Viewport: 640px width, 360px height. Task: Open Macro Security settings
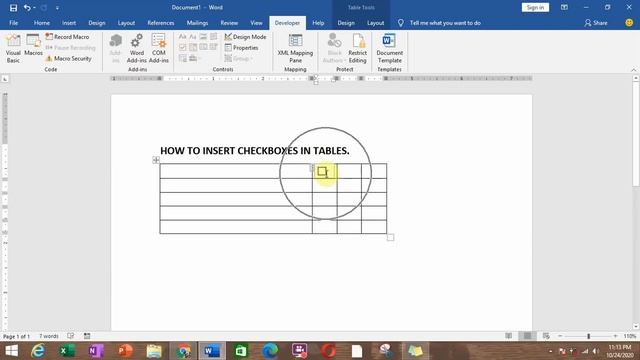tap(68, 58)
